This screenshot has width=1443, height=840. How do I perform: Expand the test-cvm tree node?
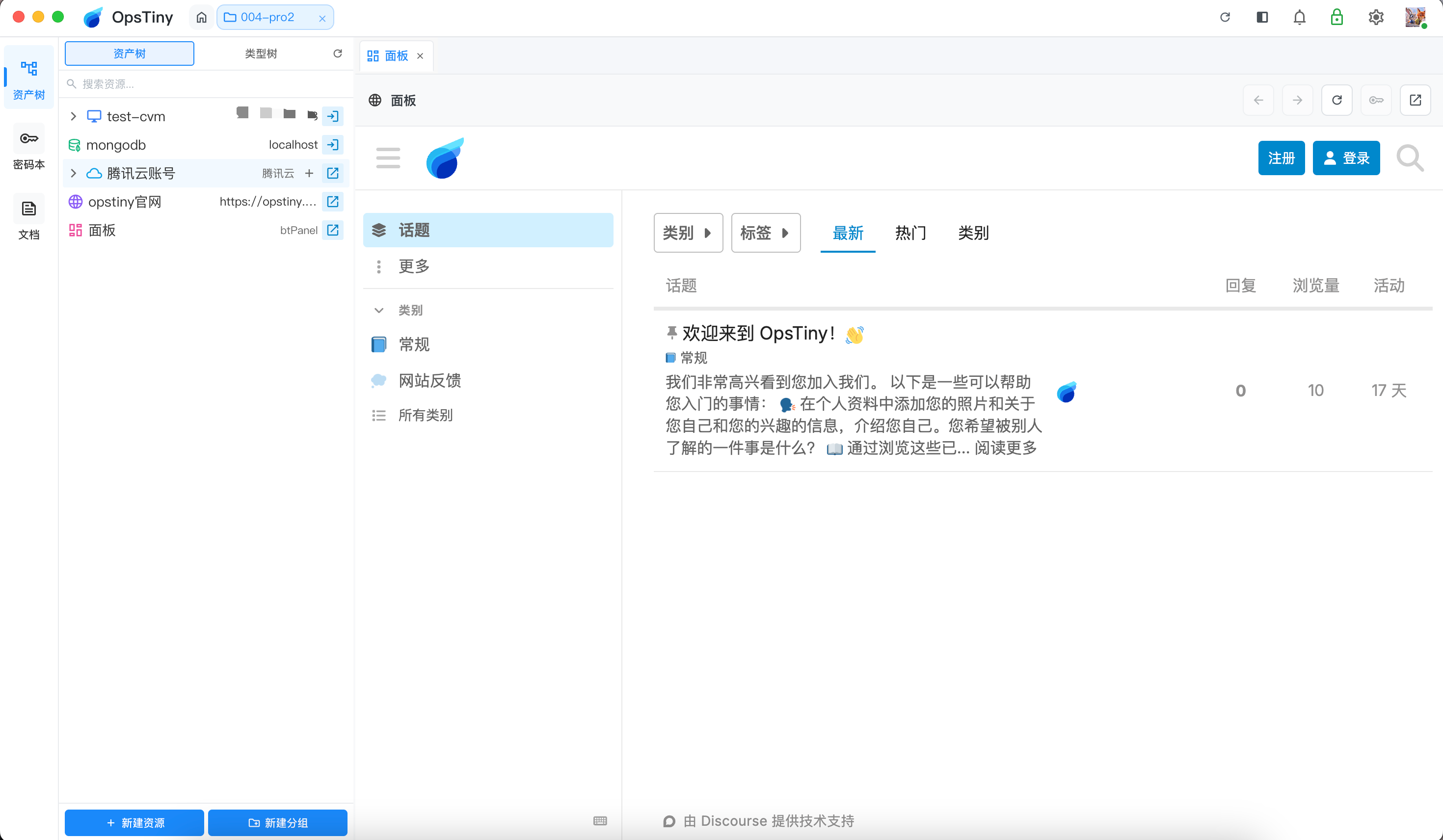73,116
